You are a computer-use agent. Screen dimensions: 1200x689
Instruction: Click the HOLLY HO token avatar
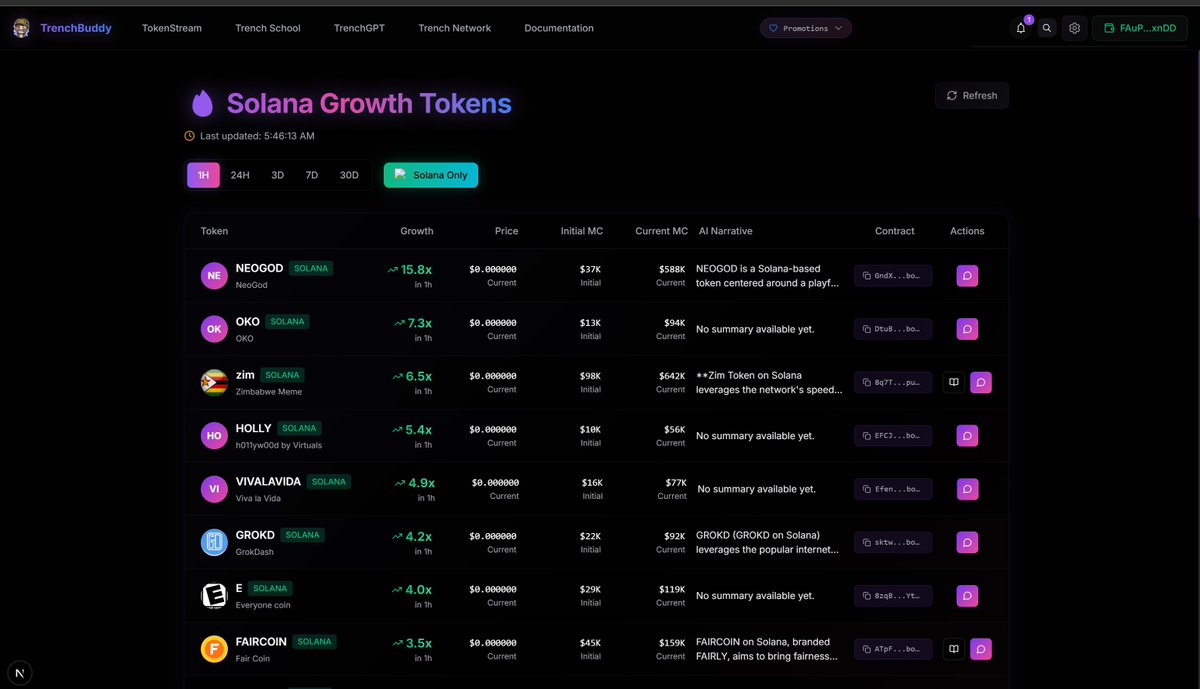pos(214,435)
